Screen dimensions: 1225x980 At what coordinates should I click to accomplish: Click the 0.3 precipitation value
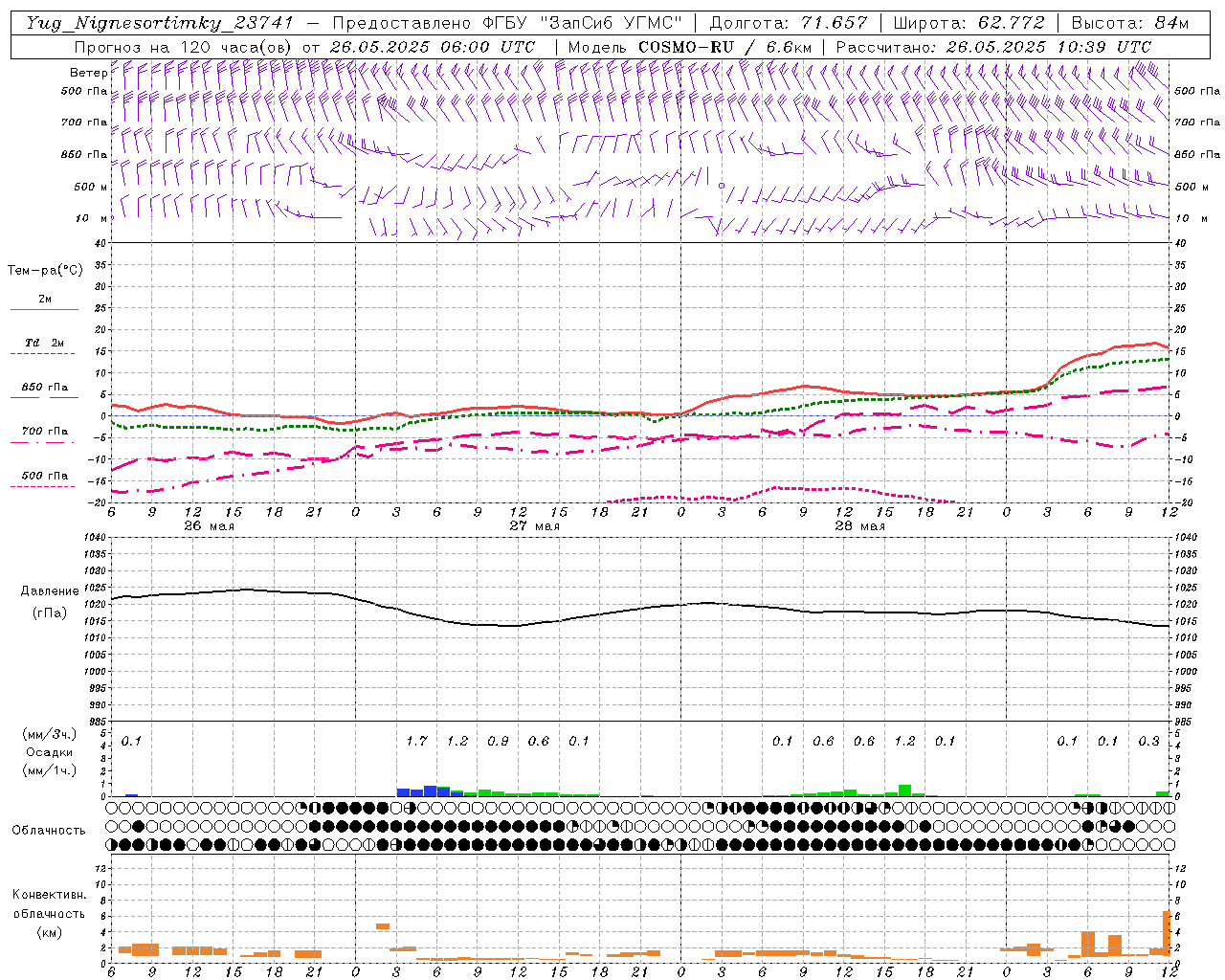click(1148, 742)
